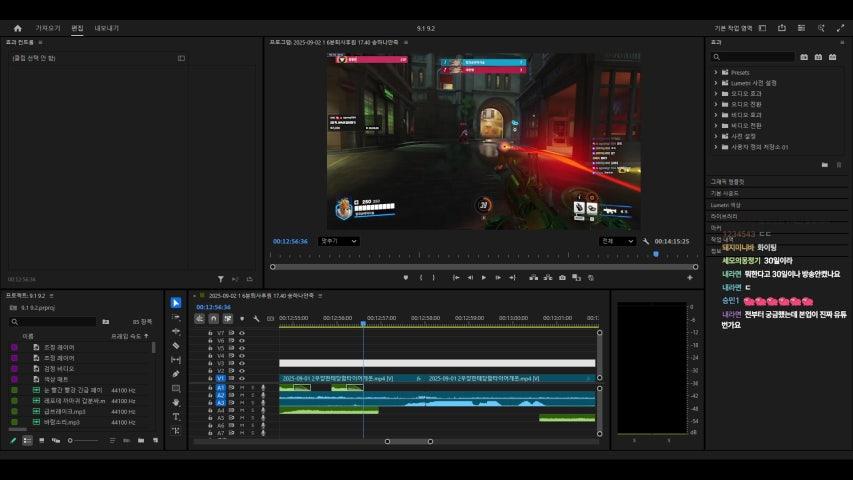
Task: Select the Pen tool
Action: [176, 373]
